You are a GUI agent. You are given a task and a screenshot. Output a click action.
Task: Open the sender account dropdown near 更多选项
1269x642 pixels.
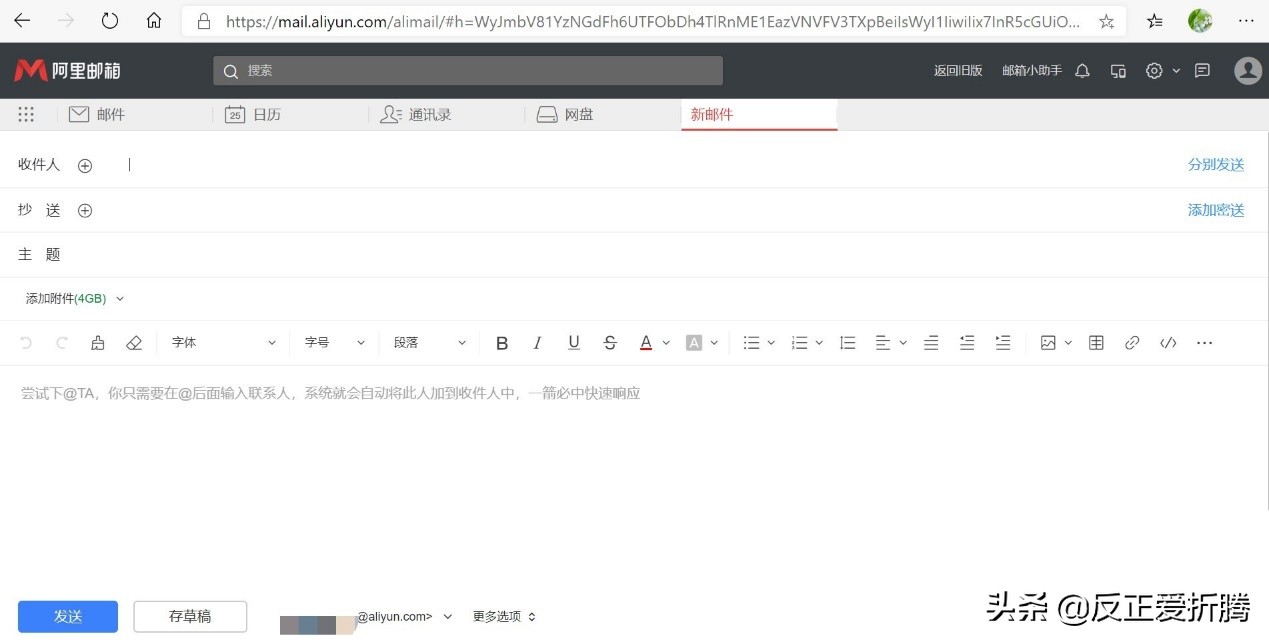pyautogui.click(x=447, y=616)
